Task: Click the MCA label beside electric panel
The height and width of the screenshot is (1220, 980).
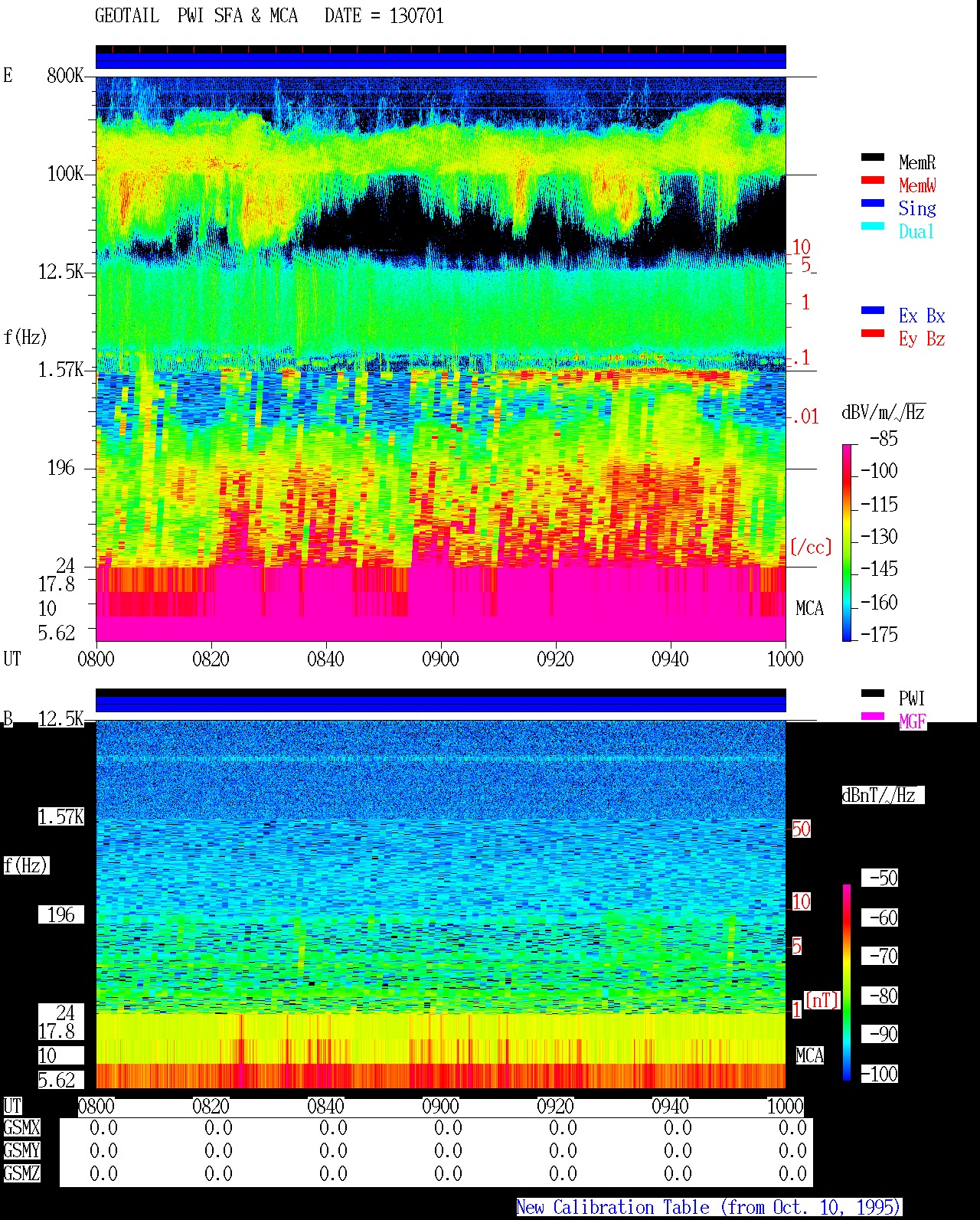Action: (809, 608)
